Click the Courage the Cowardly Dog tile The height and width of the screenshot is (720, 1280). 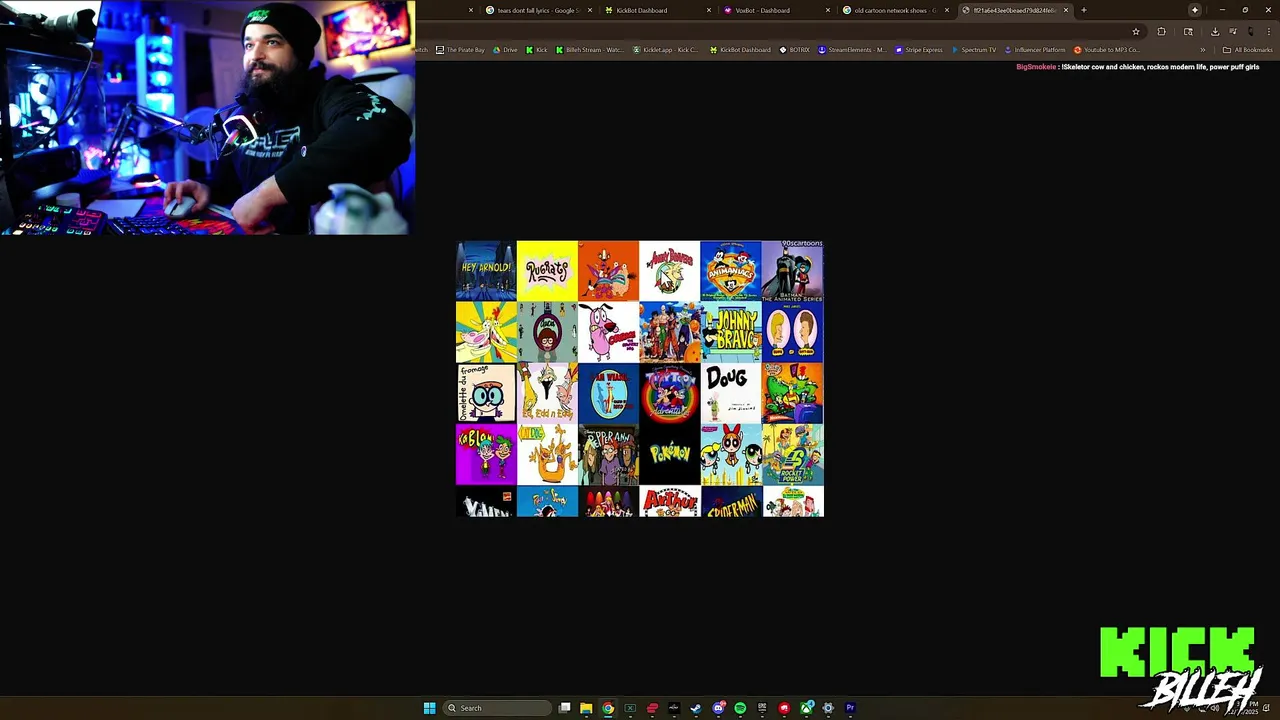pyautogui.click(x=608, y=331)
